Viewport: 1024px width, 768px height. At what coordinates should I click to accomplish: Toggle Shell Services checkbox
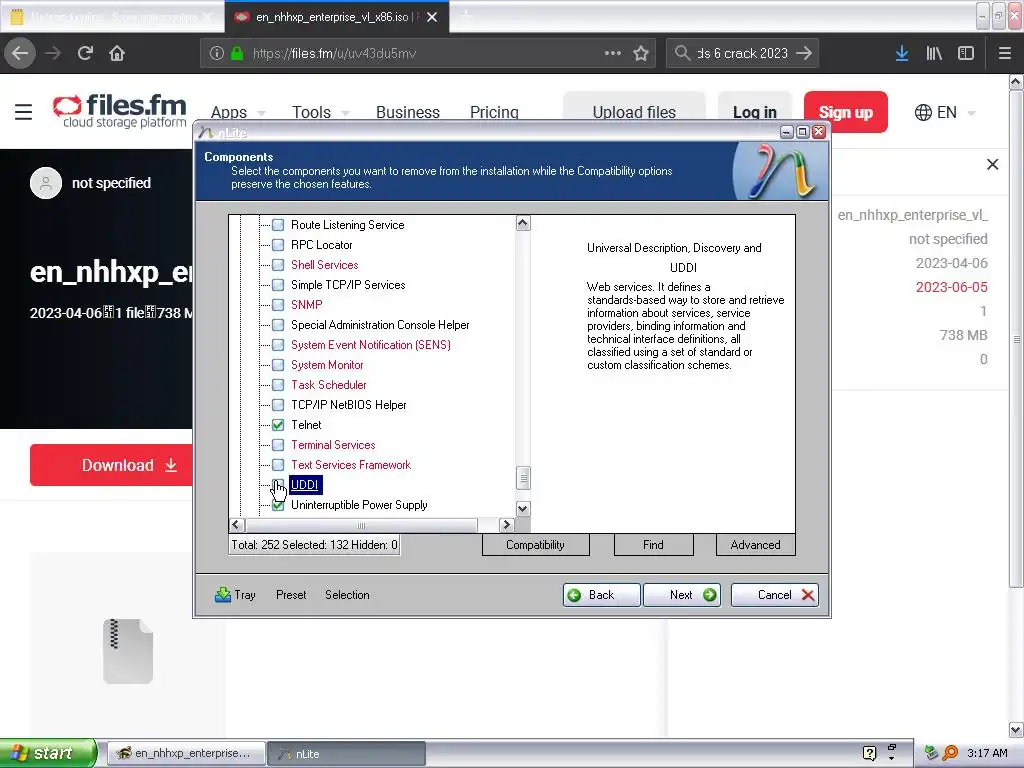pos(278,265)
